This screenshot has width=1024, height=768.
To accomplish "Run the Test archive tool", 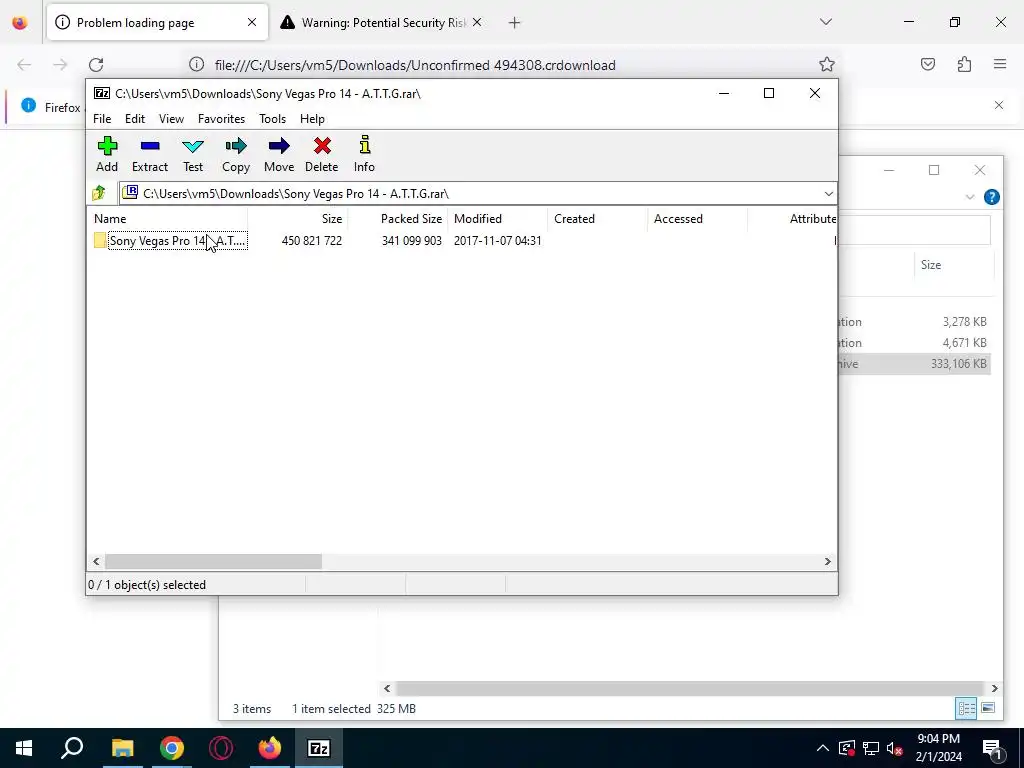I will [193, 155].
